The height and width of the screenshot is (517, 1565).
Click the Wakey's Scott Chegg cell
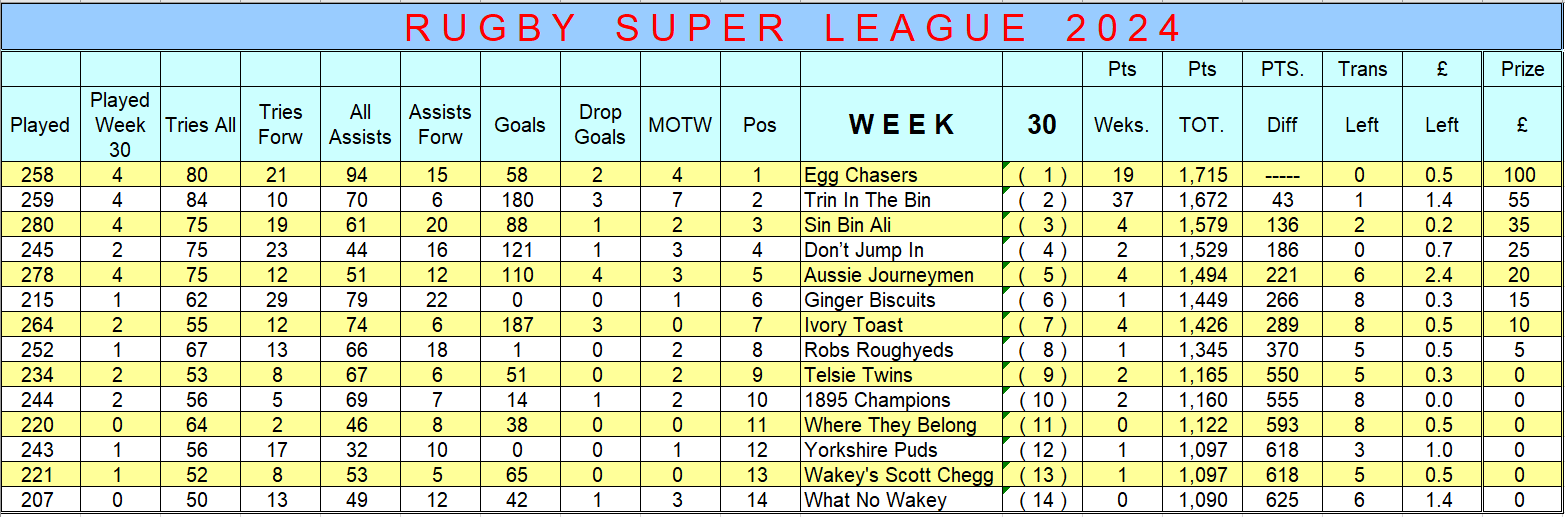(899, 475)
